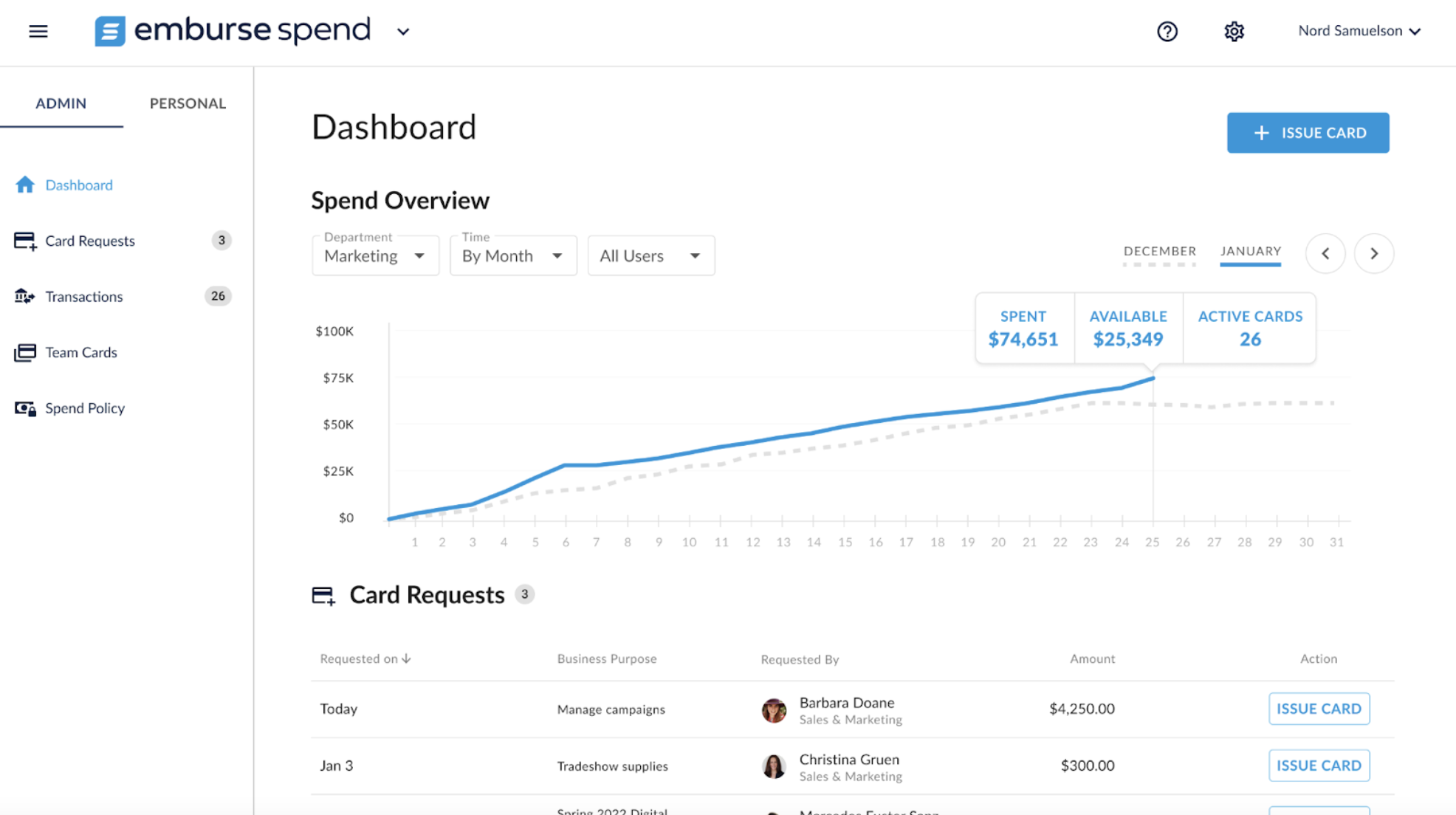The height and width of the screenshot is (815, 1456).
Task: Sort by the Requested on column header
Action: pos(365,658)
